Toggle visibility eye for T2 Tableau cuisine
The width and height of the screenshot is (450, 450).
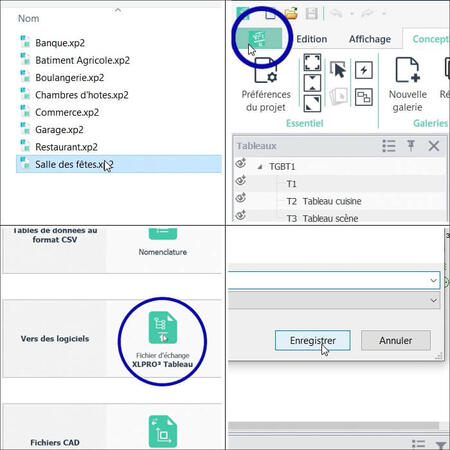click(241, 198)
